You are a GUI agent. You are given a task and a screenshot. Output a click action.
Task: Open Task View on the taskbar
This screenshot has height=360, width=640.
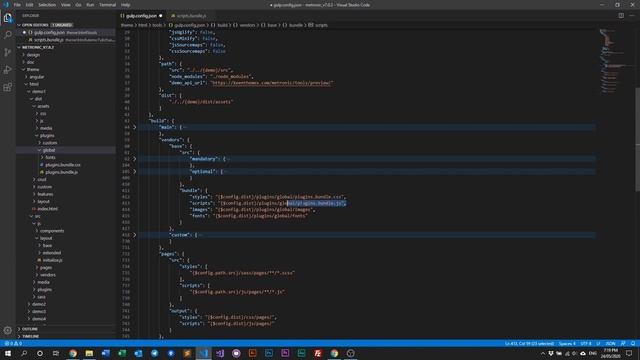coord(56,353)
